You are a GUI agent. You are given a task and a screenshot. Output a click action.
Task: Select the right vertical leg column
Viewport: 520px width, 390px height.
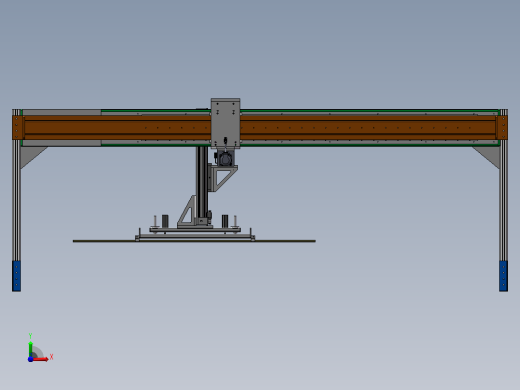pyautogui.click(x=503, y=200)
